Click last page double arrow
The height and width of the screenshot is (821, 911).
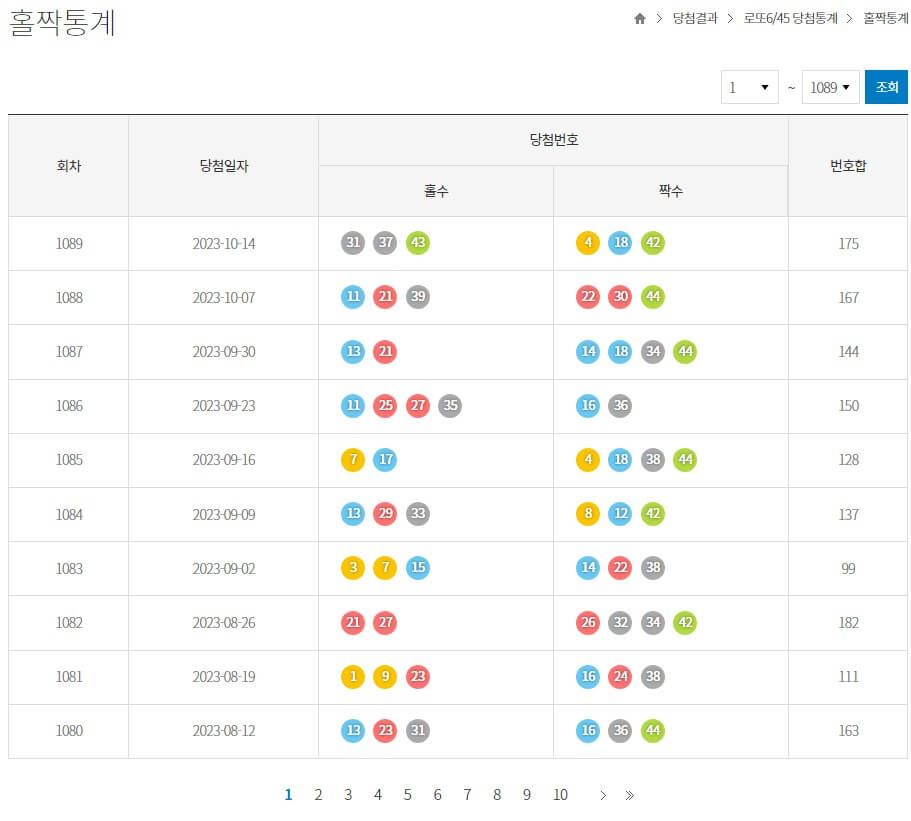[x=630, y=795]
